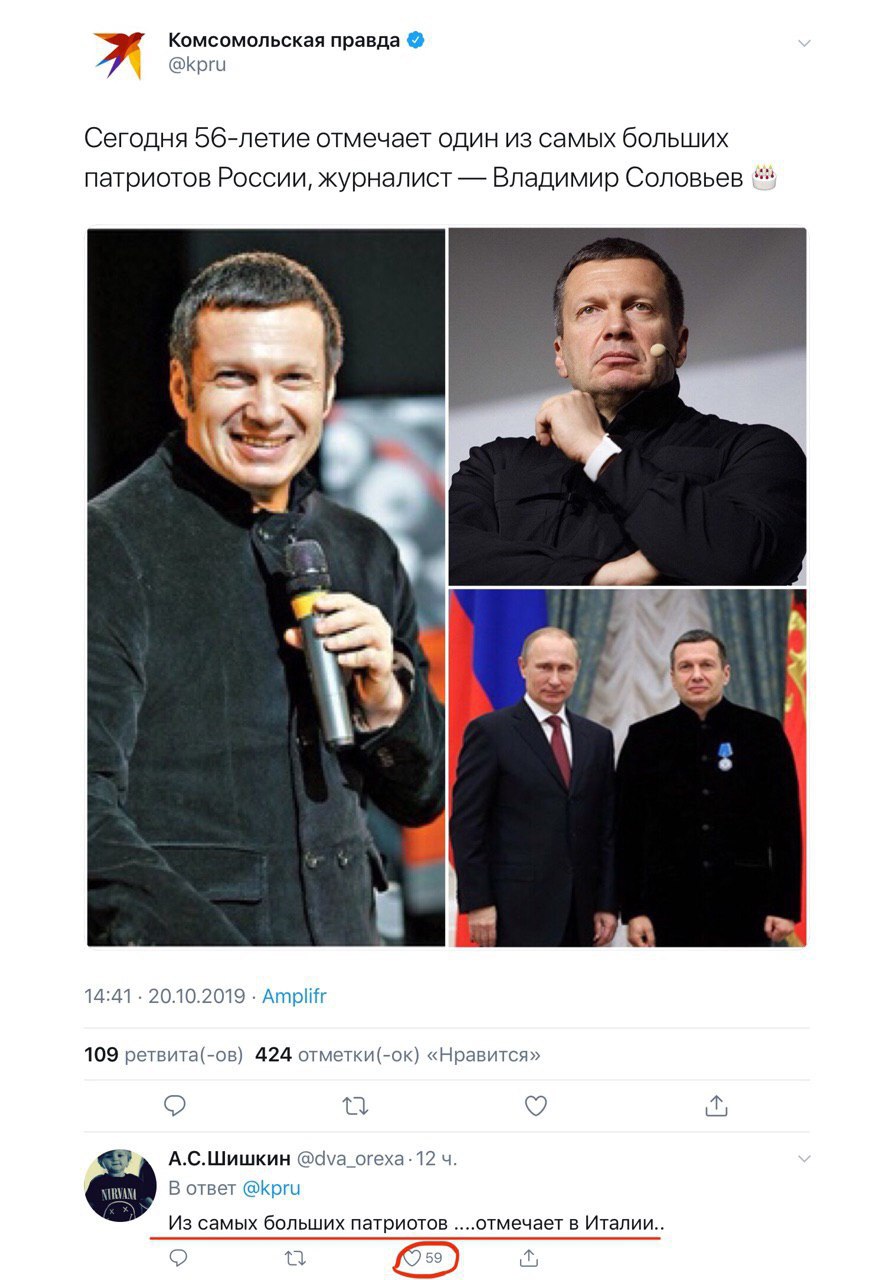This screenshot has width=879, height=1280.
Task: Click the reply icon under main tweet
Action: click(x=175, y=1105)
